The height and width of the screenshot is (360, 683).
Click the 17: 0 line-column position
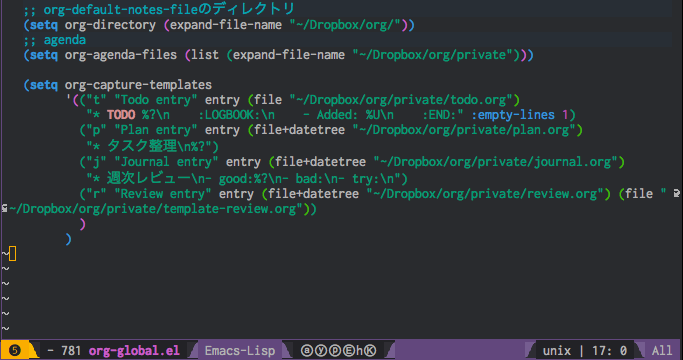point(609,350)
